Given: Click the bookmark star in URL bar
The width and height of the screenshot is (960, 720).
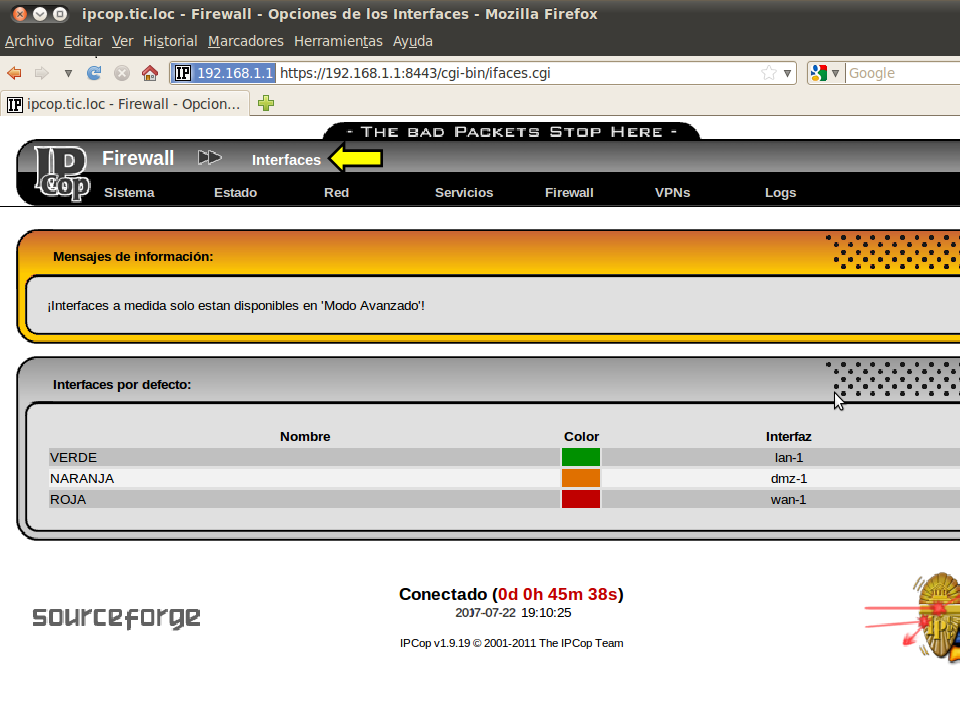Looking at the screenshot, I should point(768,73).
